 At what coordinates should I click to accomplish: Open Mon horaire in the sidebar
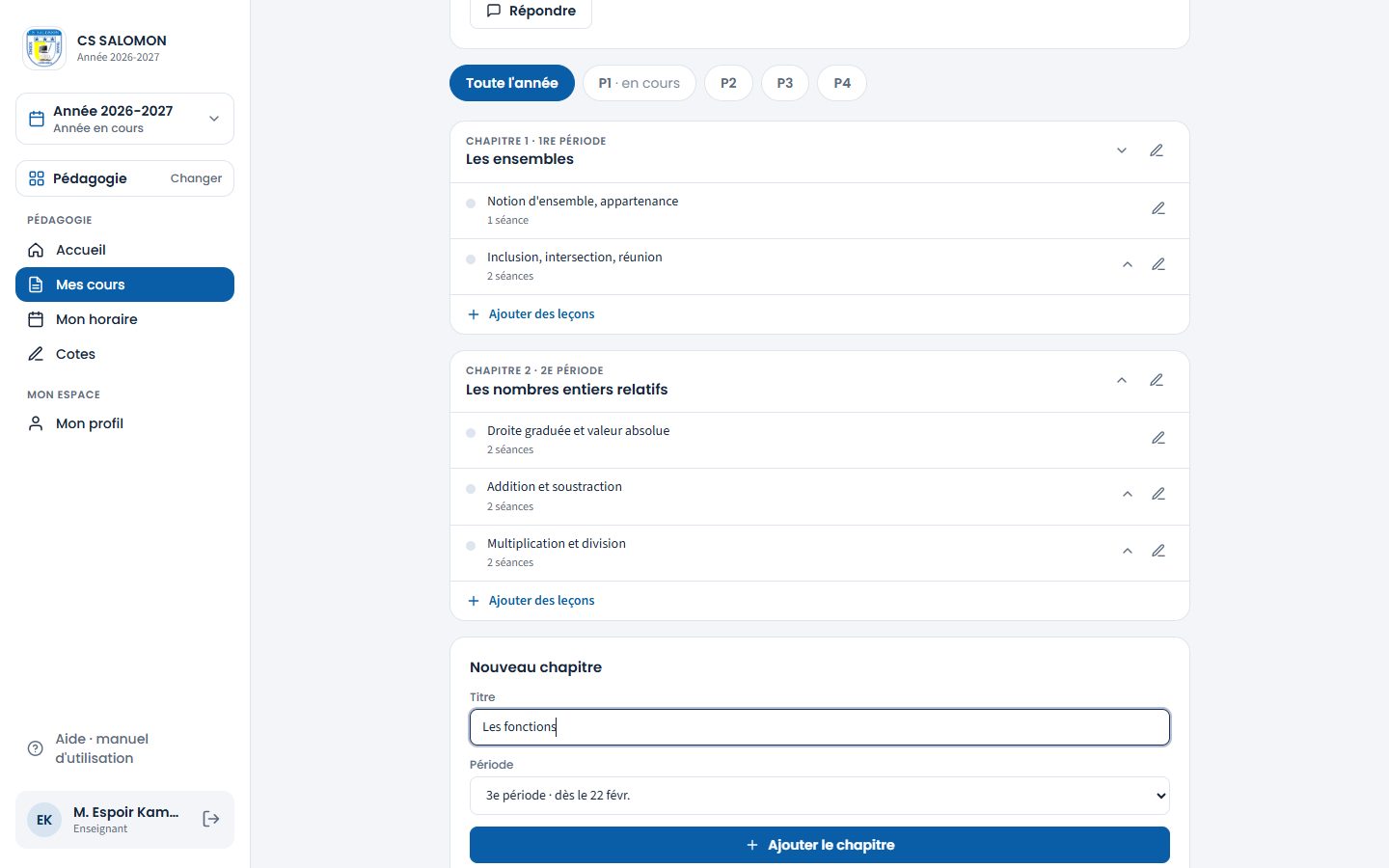tap(124, 319)
